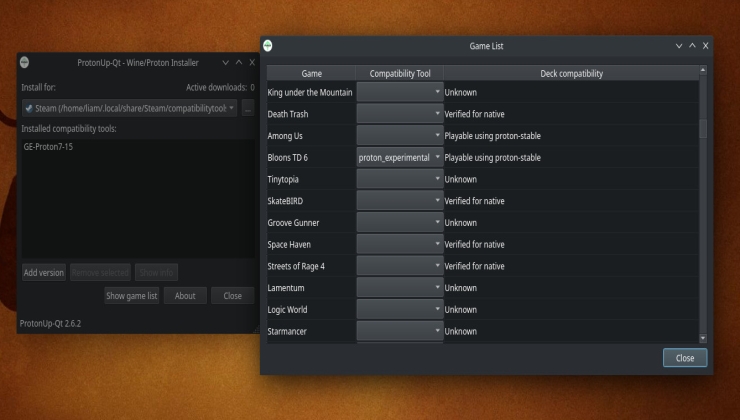Select the Streets of Rage 4 game cell
The image size is (740, 420).
coord(311,266)
